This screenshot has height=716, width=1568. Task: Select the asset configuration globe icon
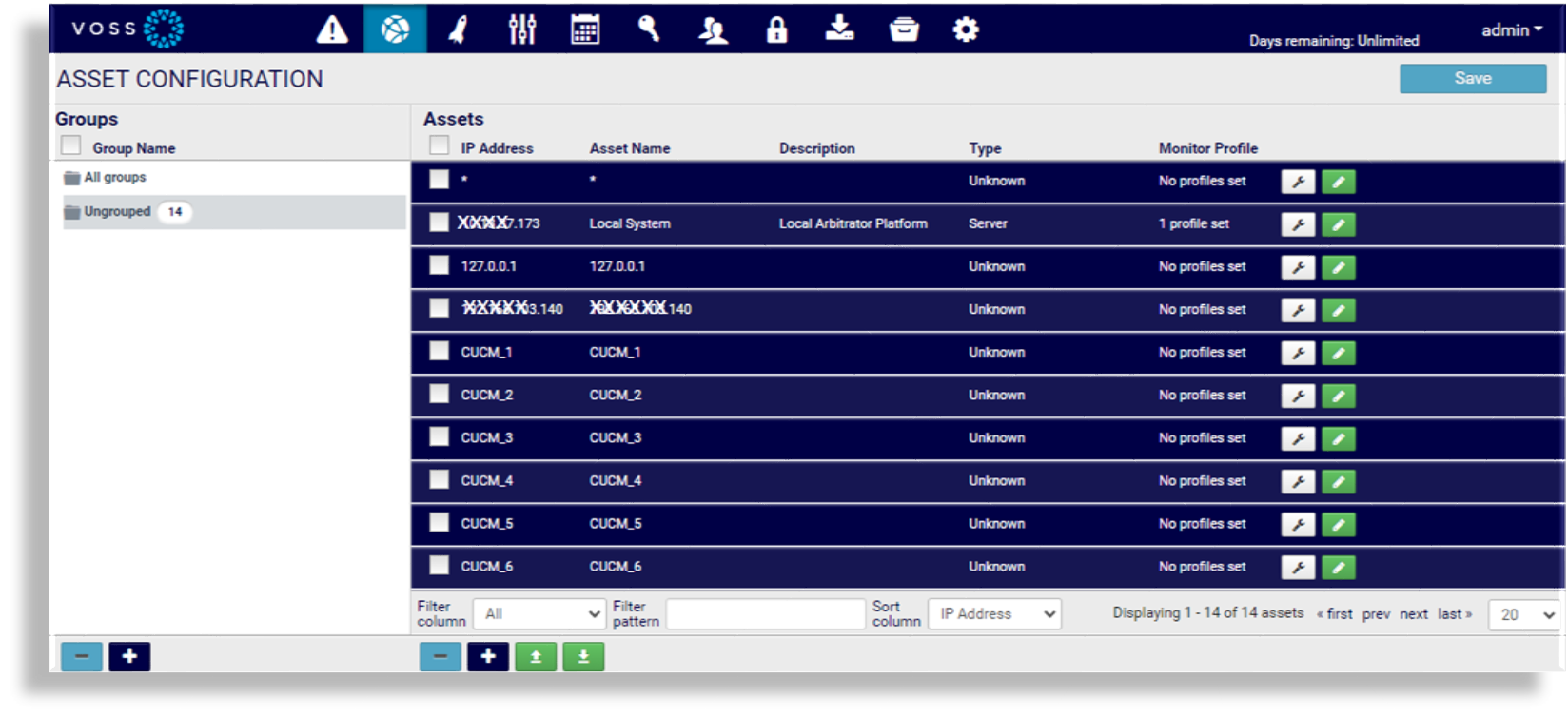(395, 29)
